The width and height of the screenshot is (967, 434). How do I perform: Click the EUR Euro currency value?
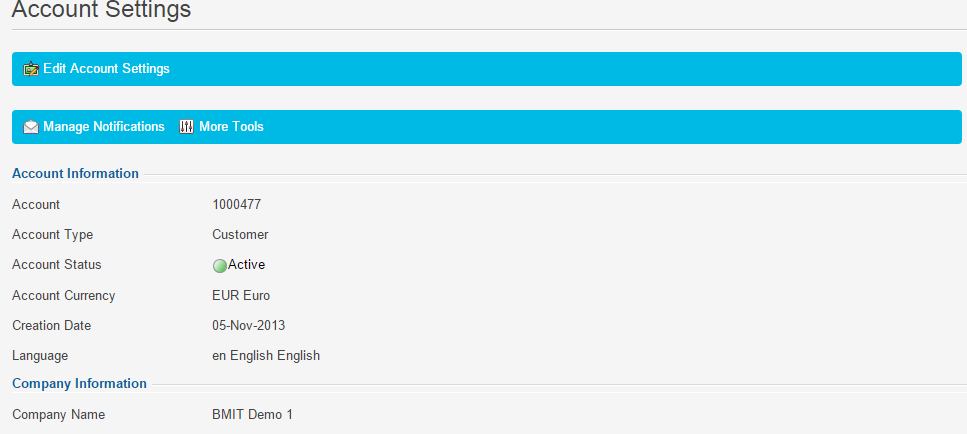(241, 295)
